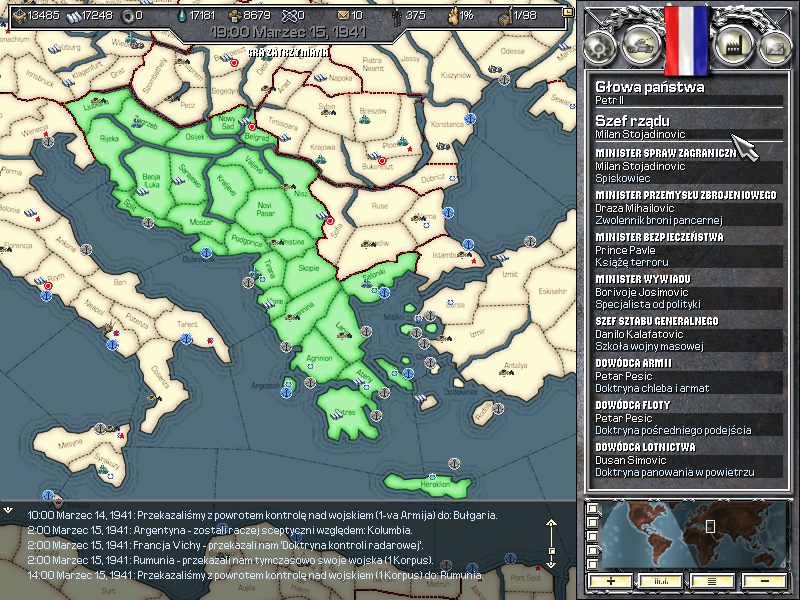Select the anchor icon near Saloniki
Image resolution: width=800 pixels, height=600 pixels.
click(x=384, y=293)
